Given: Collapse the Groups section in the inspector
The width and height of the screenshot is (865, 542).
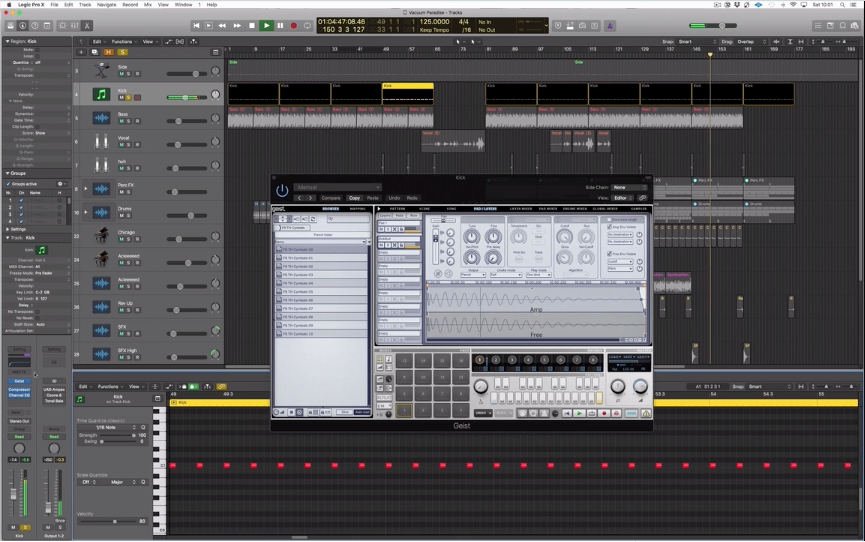Looking at the screenshot, I should click(x=8, y=173).
